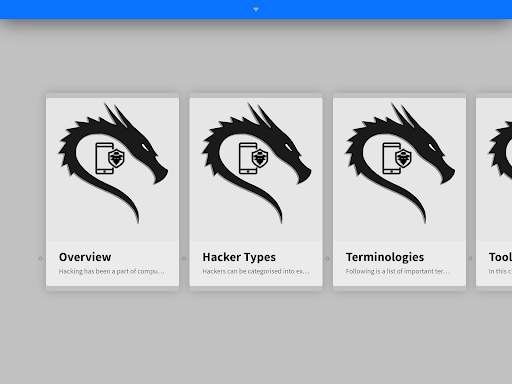The height and width of the screenshot is (384, 512).
Task: Open the partially visible Tools card
Action: (494, 192)
